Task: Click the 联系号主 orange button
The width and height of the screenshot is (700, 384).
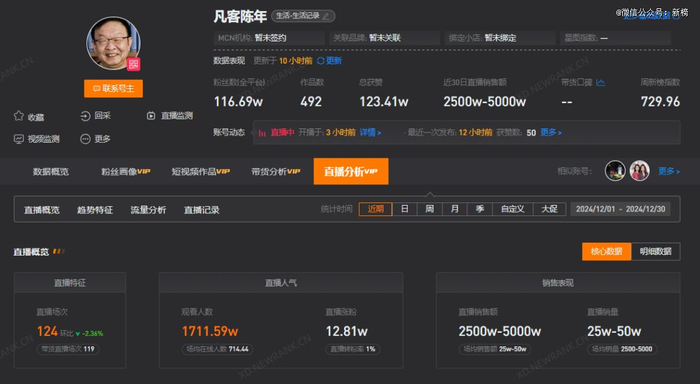Action: (x=113, y=88)
